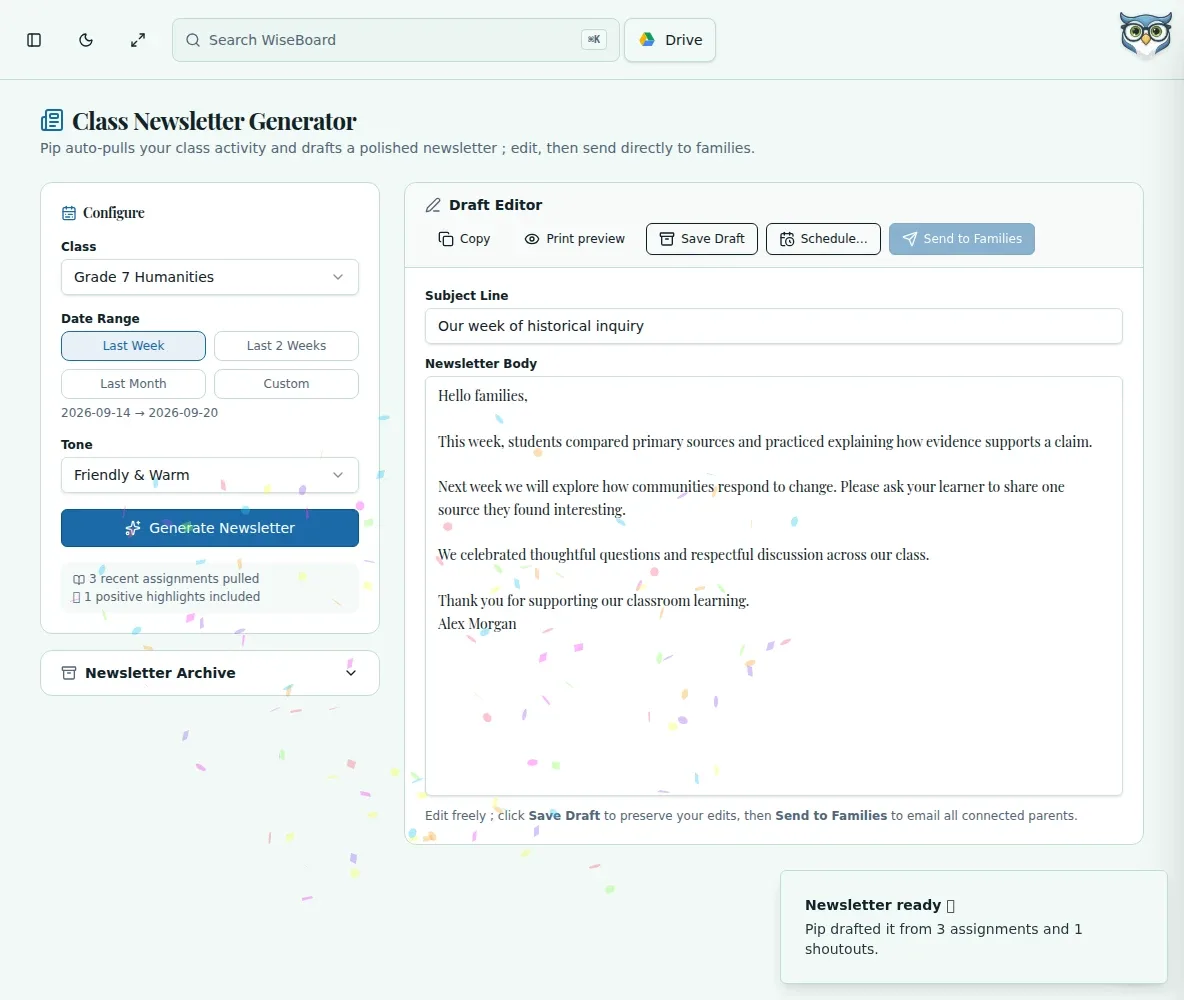The image size is (1184, 1000).
Task: Click the 'Alex Morgan' signature line
Action: [x=477, y=624]
